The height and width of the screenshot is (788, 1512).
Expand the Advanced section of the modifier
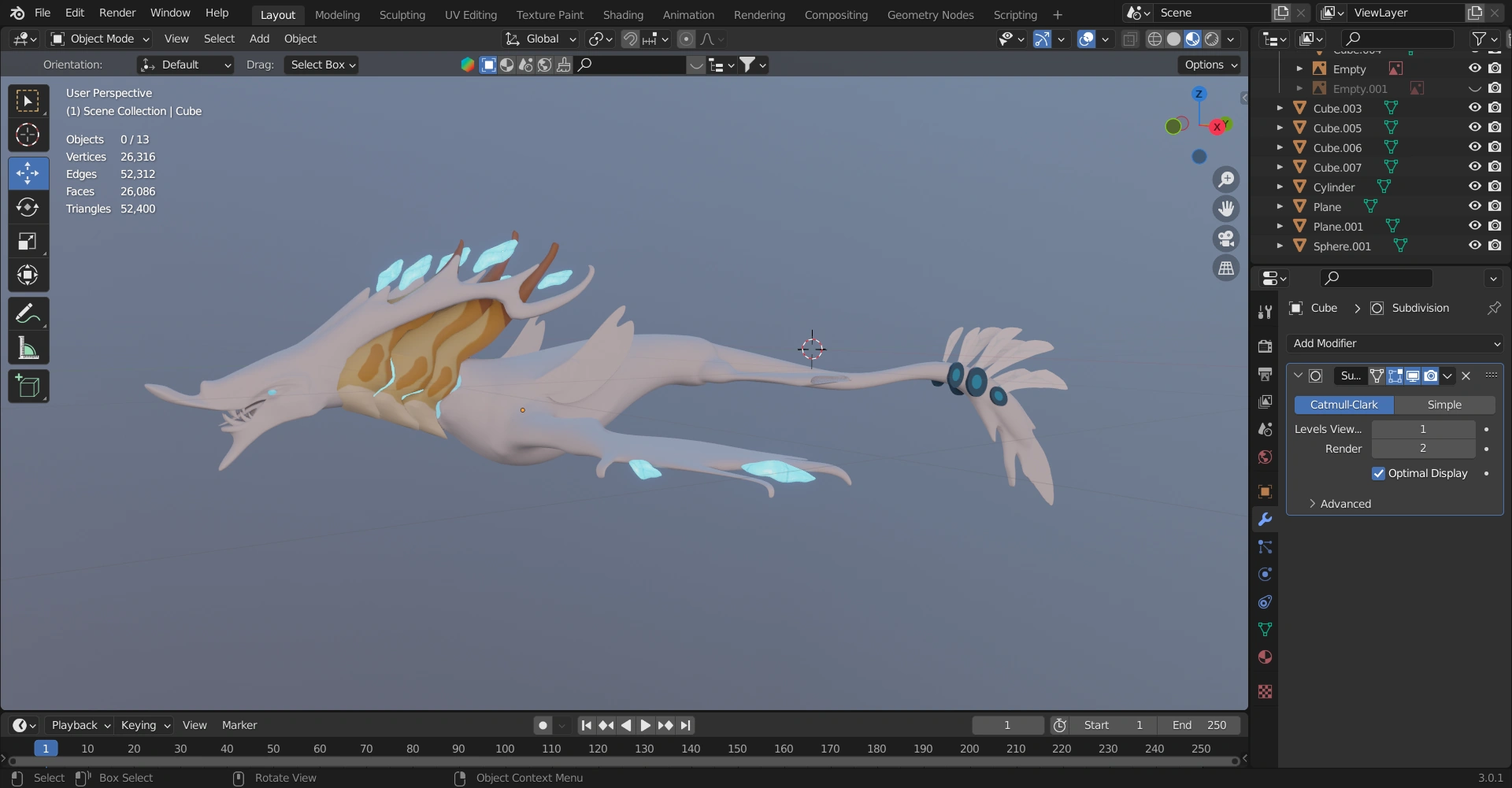[x=1344, y=503]
